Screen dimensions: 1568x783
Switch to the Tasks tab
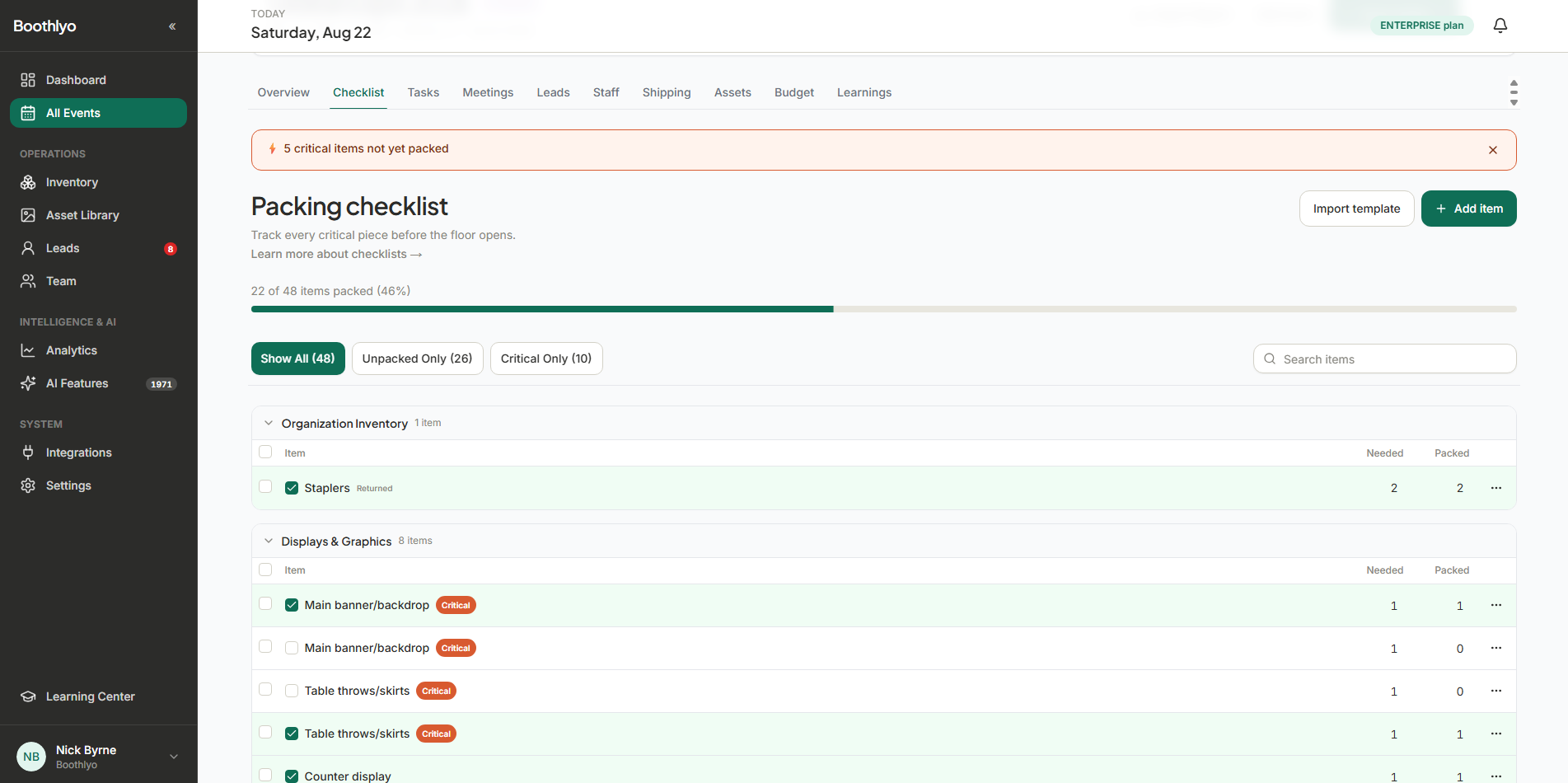pyautogui.click(x=424, y=92)
